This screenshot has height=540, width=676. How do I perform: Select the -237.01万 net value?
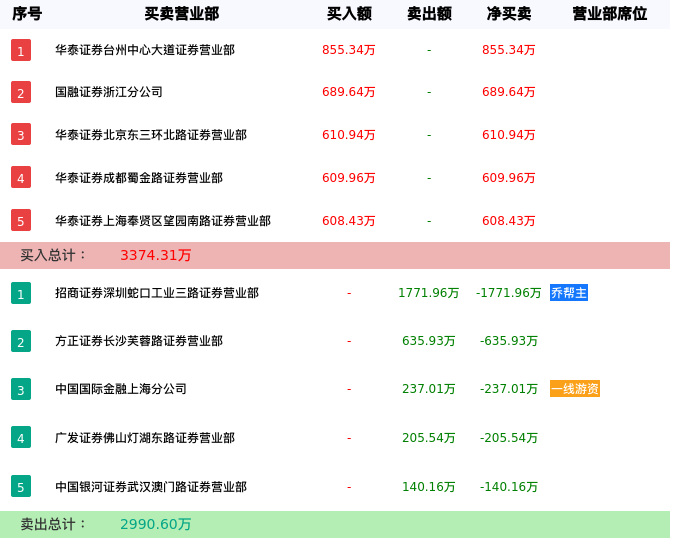509,389
